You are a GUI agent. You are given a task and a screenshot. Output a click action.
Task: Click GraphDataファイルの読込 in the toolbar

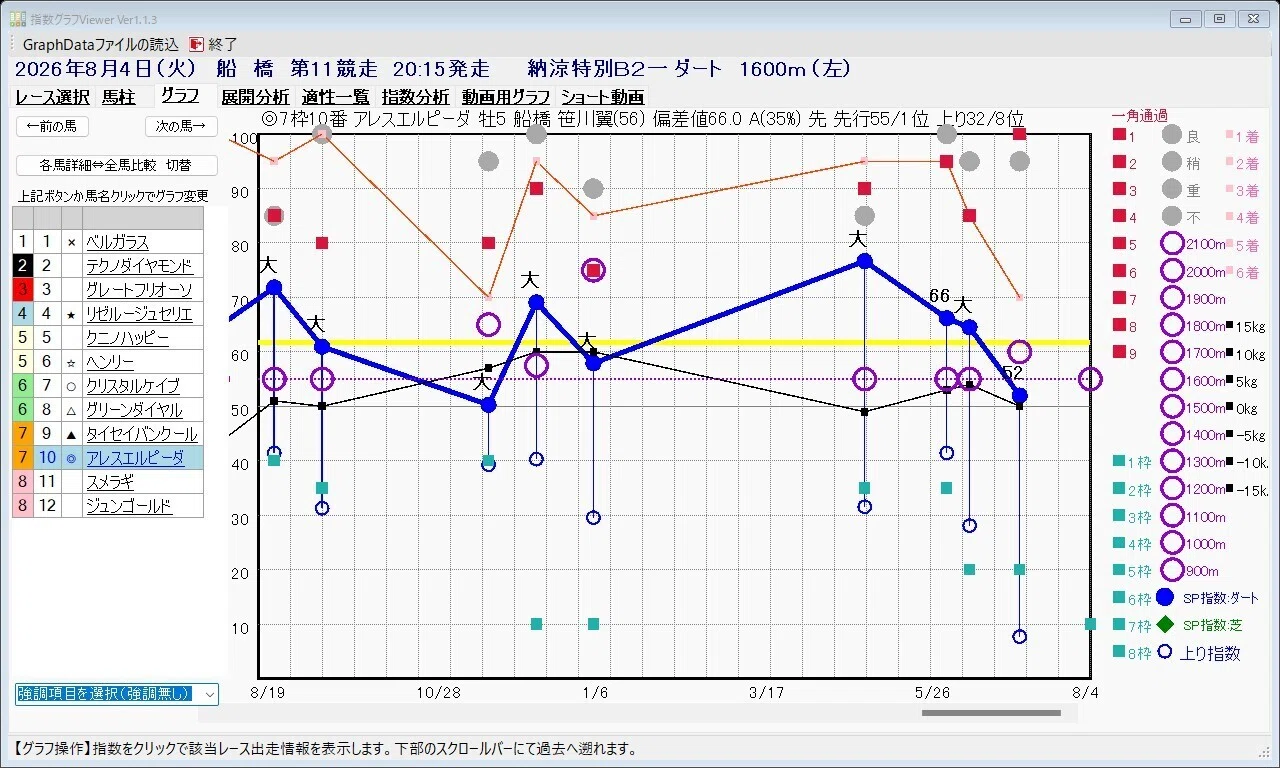point(100,44)
